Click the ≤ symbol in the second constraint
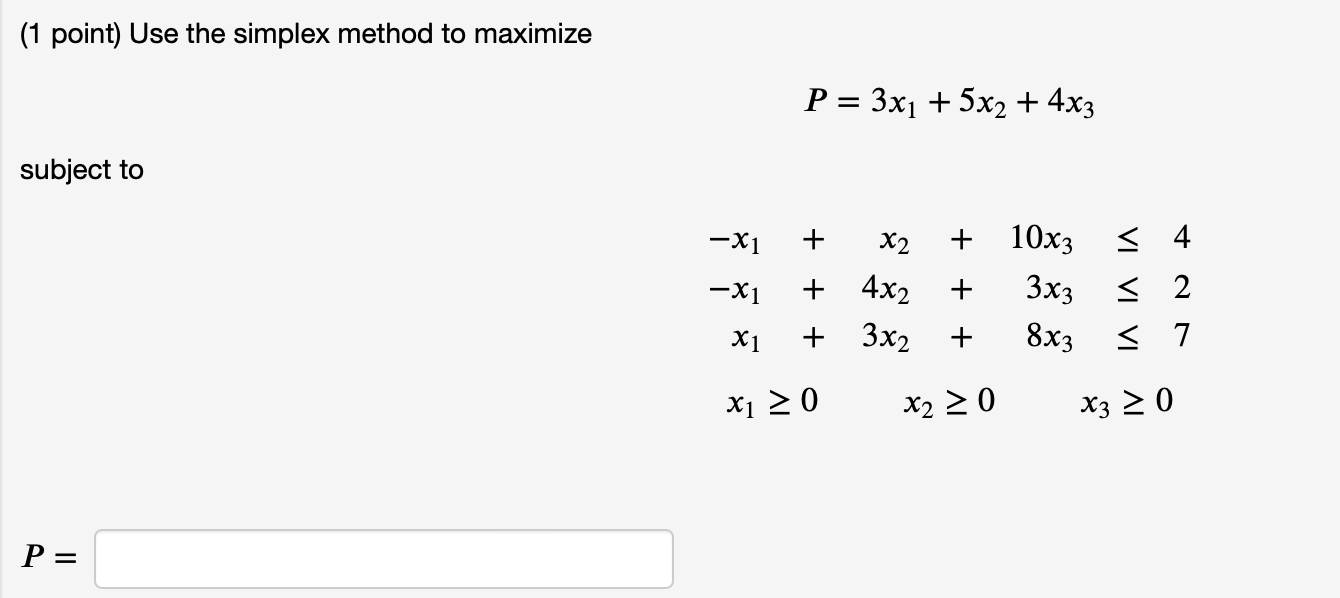The image size is (1340, 598). (1128, 289)
